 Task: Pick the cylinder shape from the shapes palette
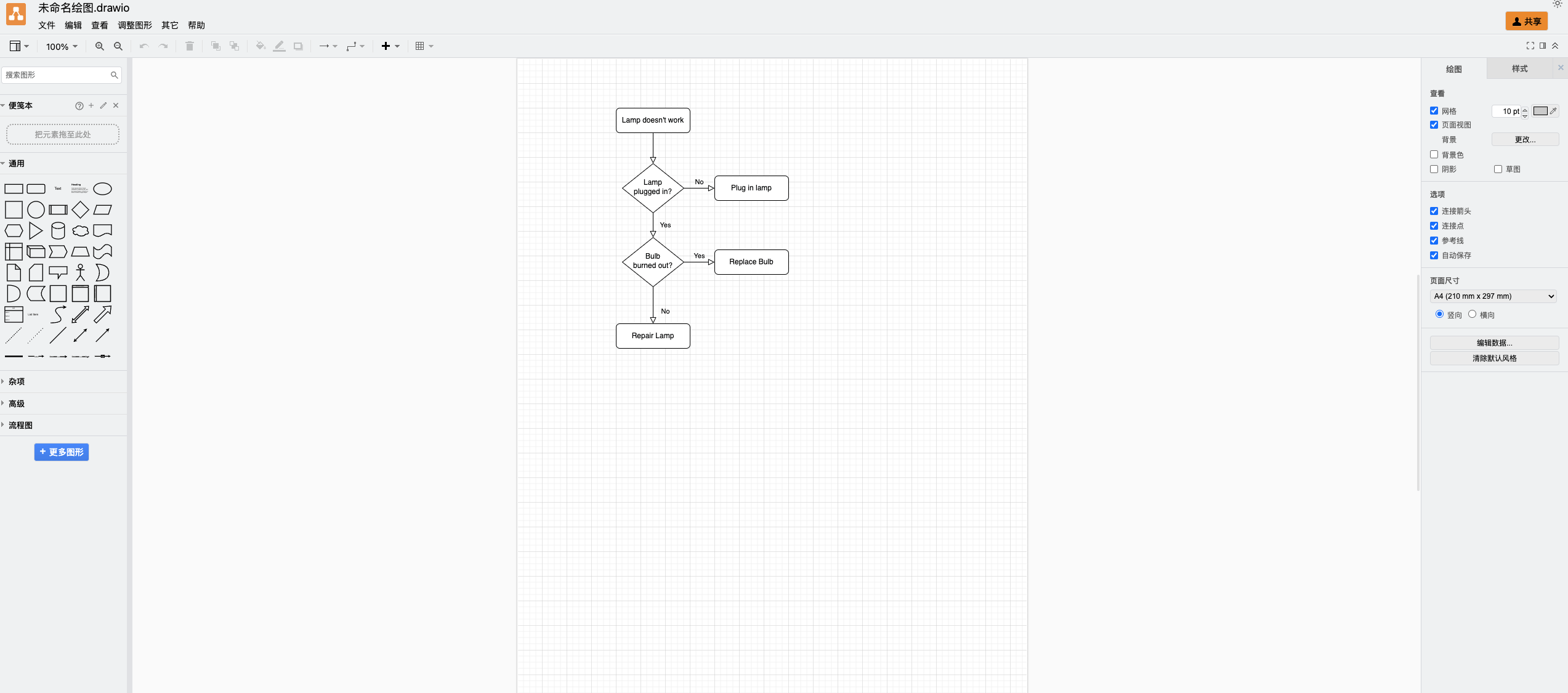coord(58,231)
